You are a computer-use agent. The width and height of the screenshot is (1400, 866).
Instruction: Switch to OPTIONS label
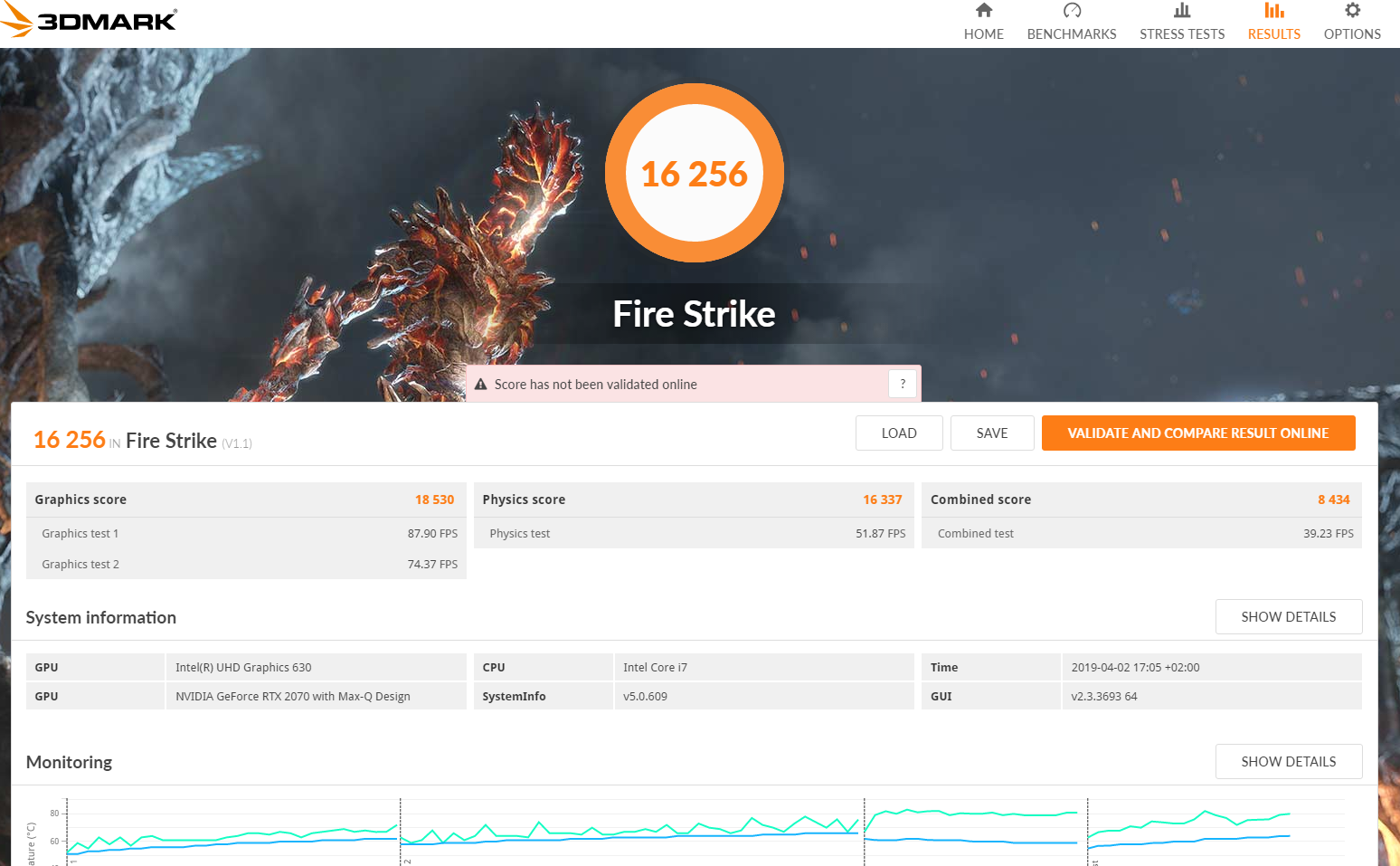[1352, 34]
